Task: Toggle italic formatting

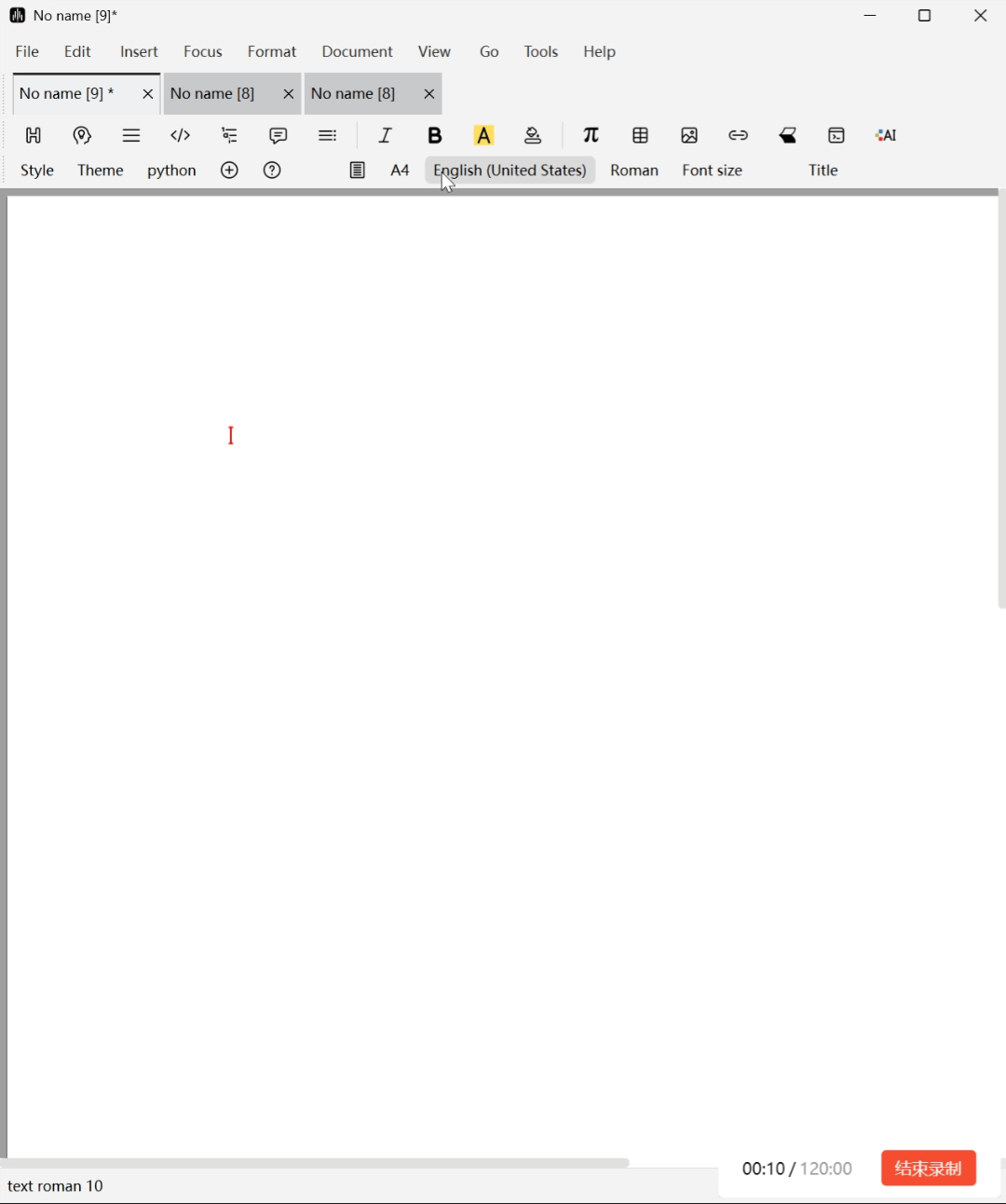Action: tap(386, 135)
